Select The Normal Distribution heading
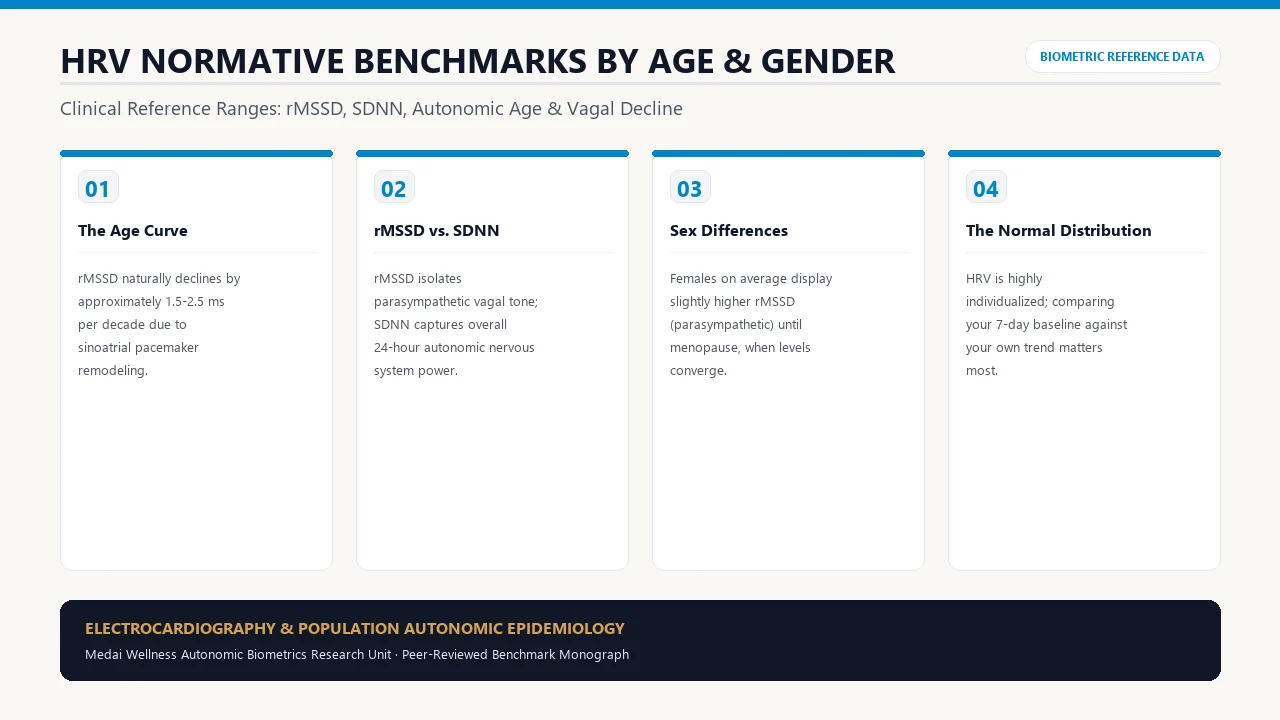The image size is (1280, 720). (1059, 231)
